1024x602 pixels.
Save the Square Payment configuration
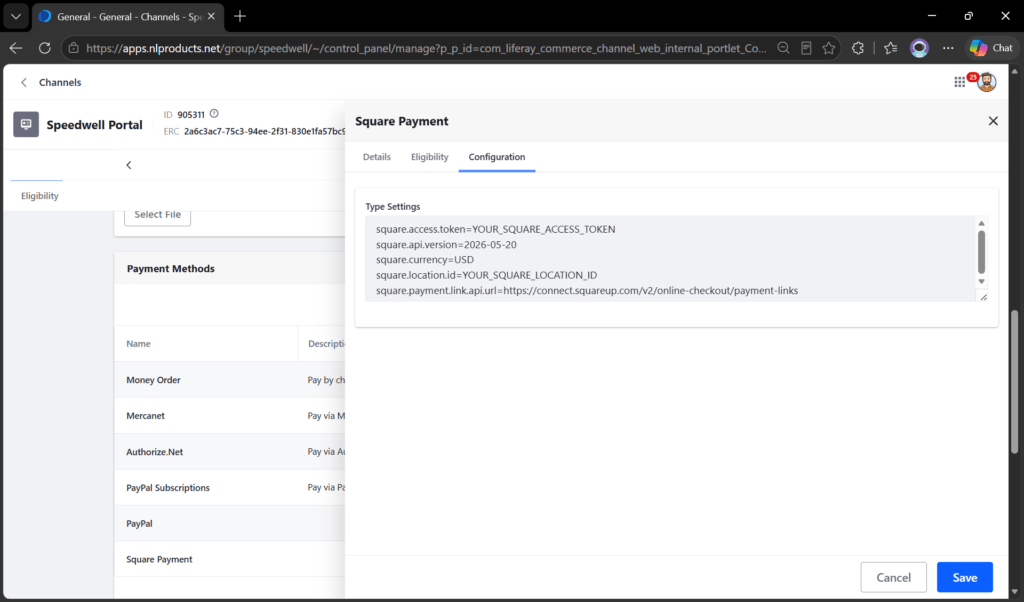[x=965, y=577]
